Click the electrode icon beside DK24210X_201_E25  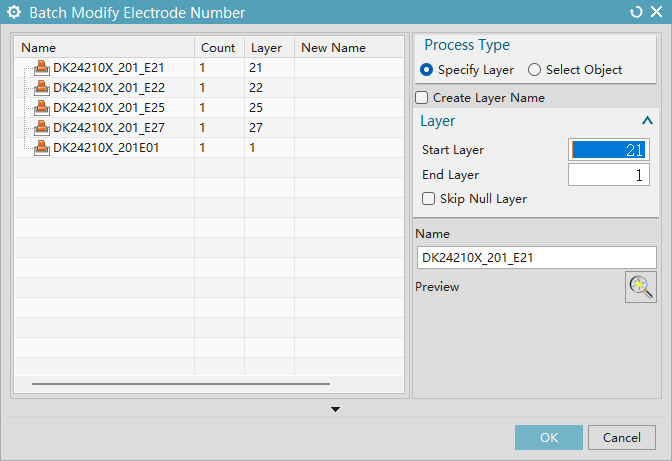pos(42,108)
